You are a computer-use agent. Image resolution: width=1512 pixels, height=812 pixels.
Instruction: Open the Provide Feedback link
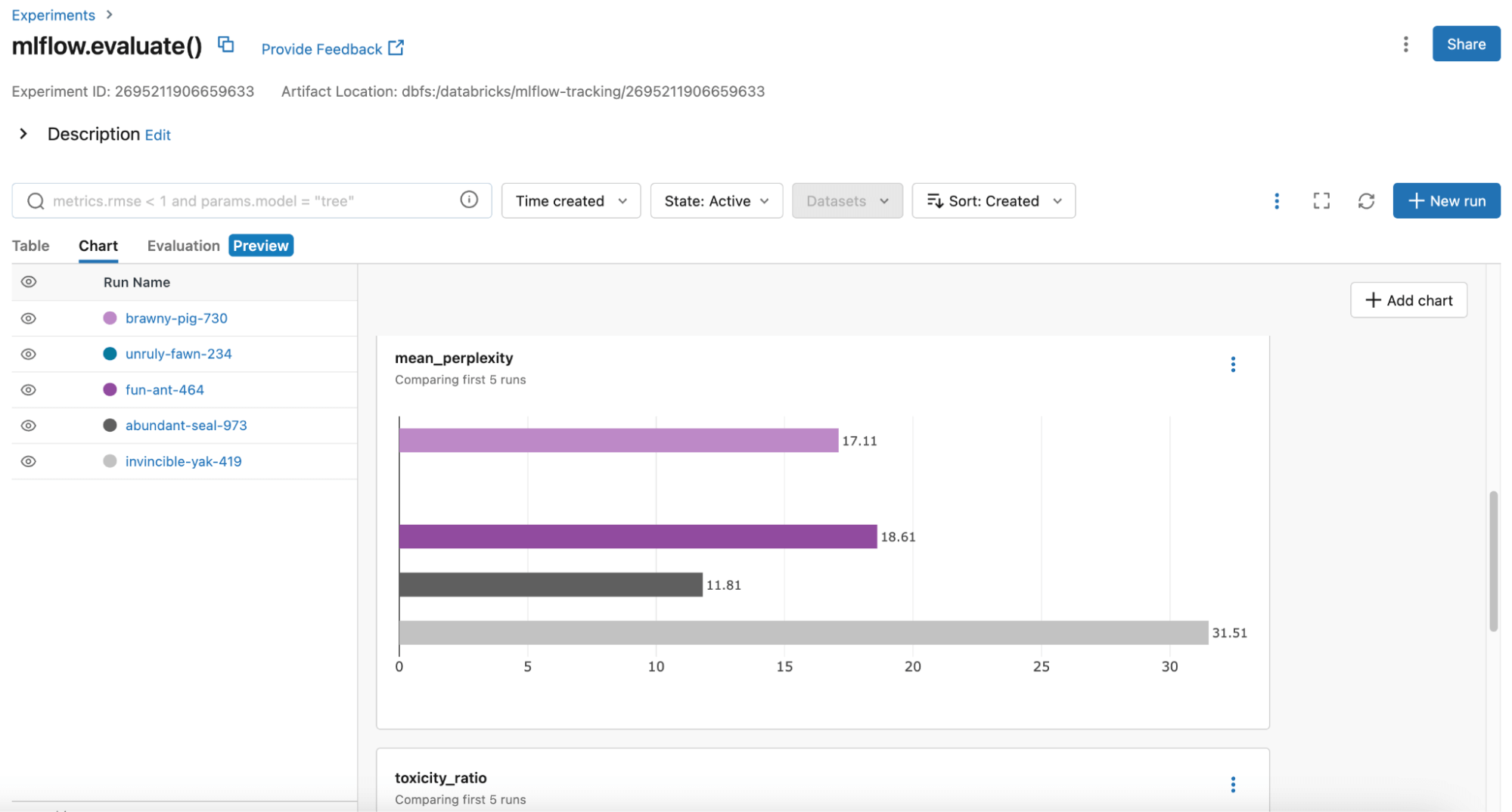tap(332, 49)
